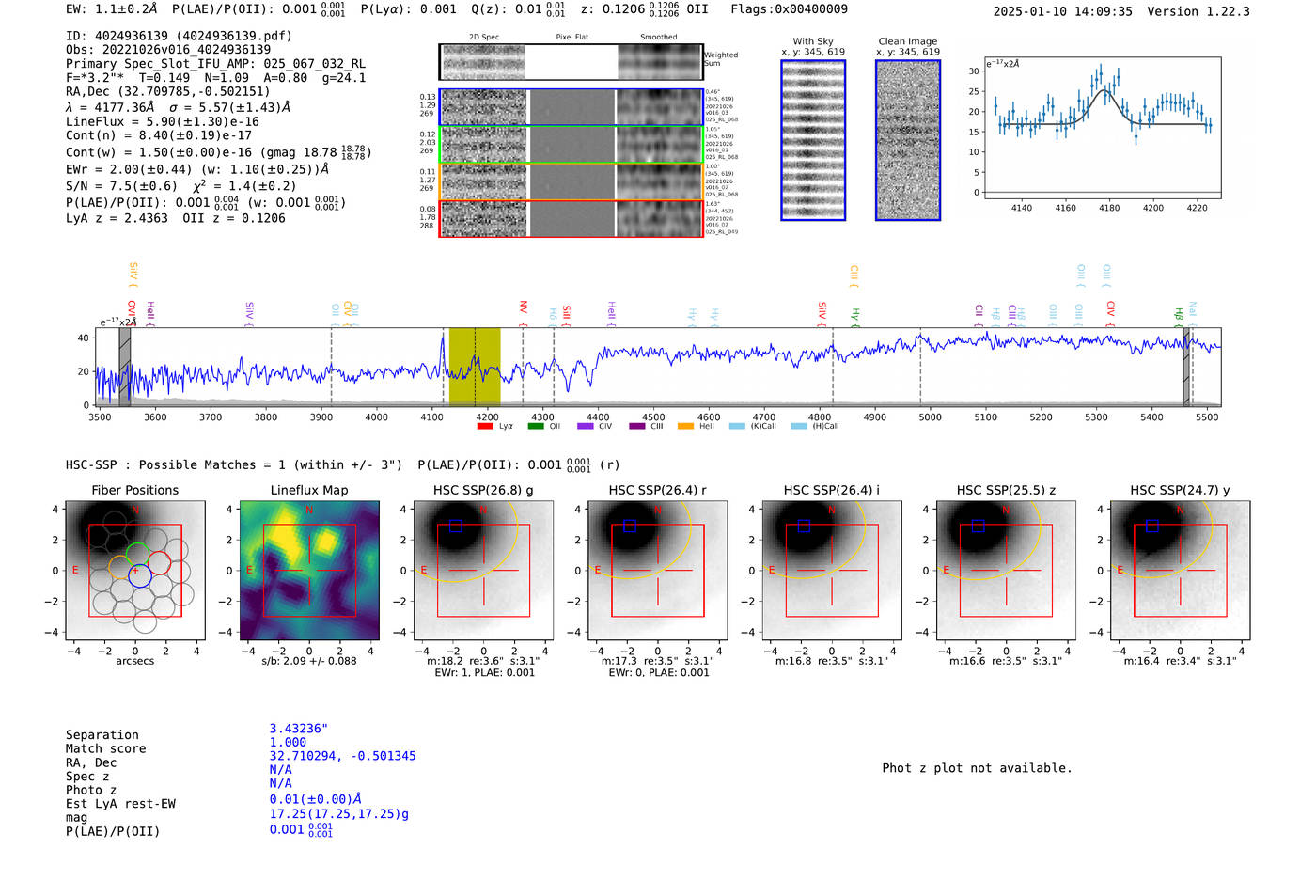This screenshot has width=1316, height=896.
Task: Select the yellow highlighted band in spectrum
Action: 475,367
